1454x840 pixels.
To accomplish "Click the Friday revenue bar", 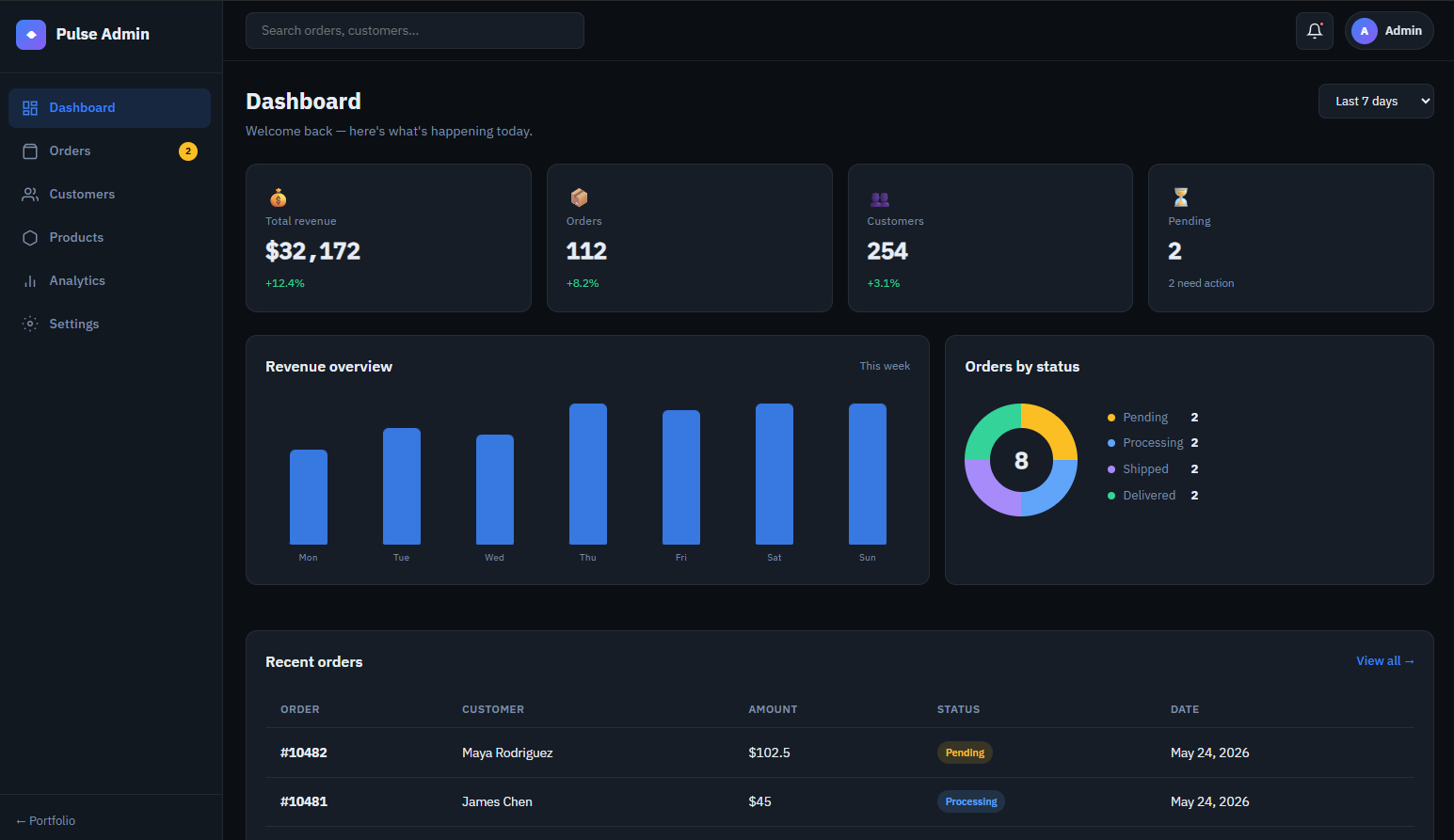I will coord(681,478).
